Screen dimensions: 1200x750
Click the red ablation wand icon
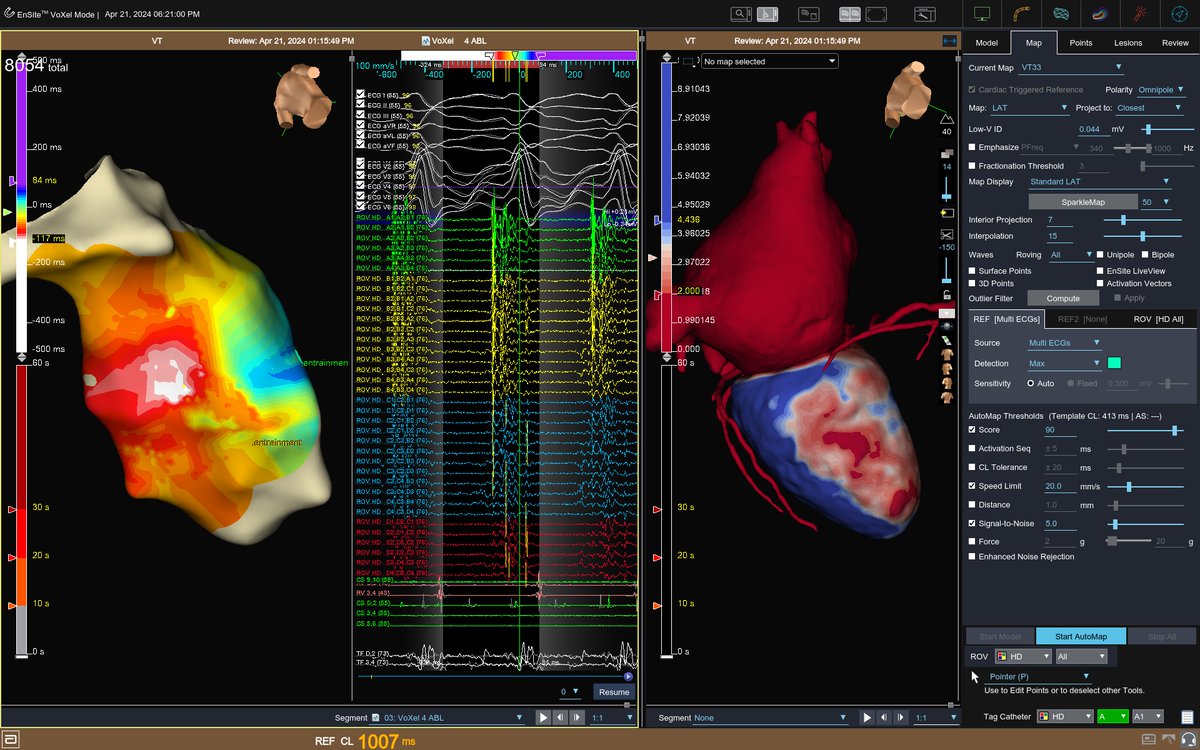(1138, 14)
